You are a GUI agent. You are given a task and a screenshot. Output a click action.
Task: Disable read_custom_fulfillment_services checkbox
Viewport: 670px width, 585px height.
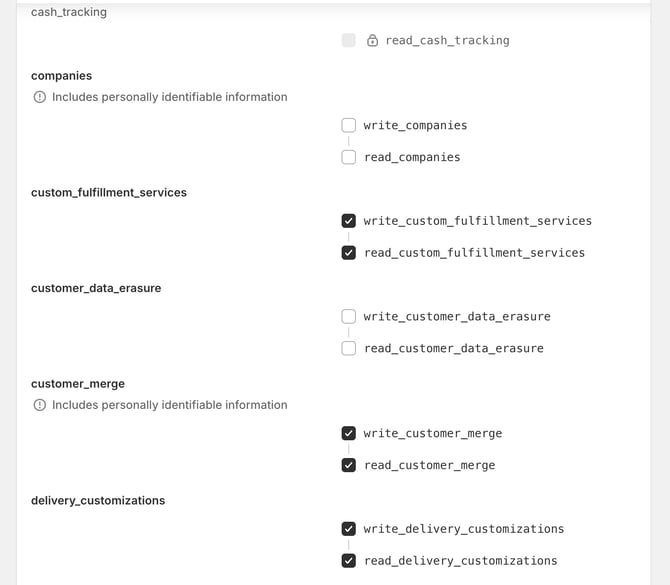click(x=348, y=253)
